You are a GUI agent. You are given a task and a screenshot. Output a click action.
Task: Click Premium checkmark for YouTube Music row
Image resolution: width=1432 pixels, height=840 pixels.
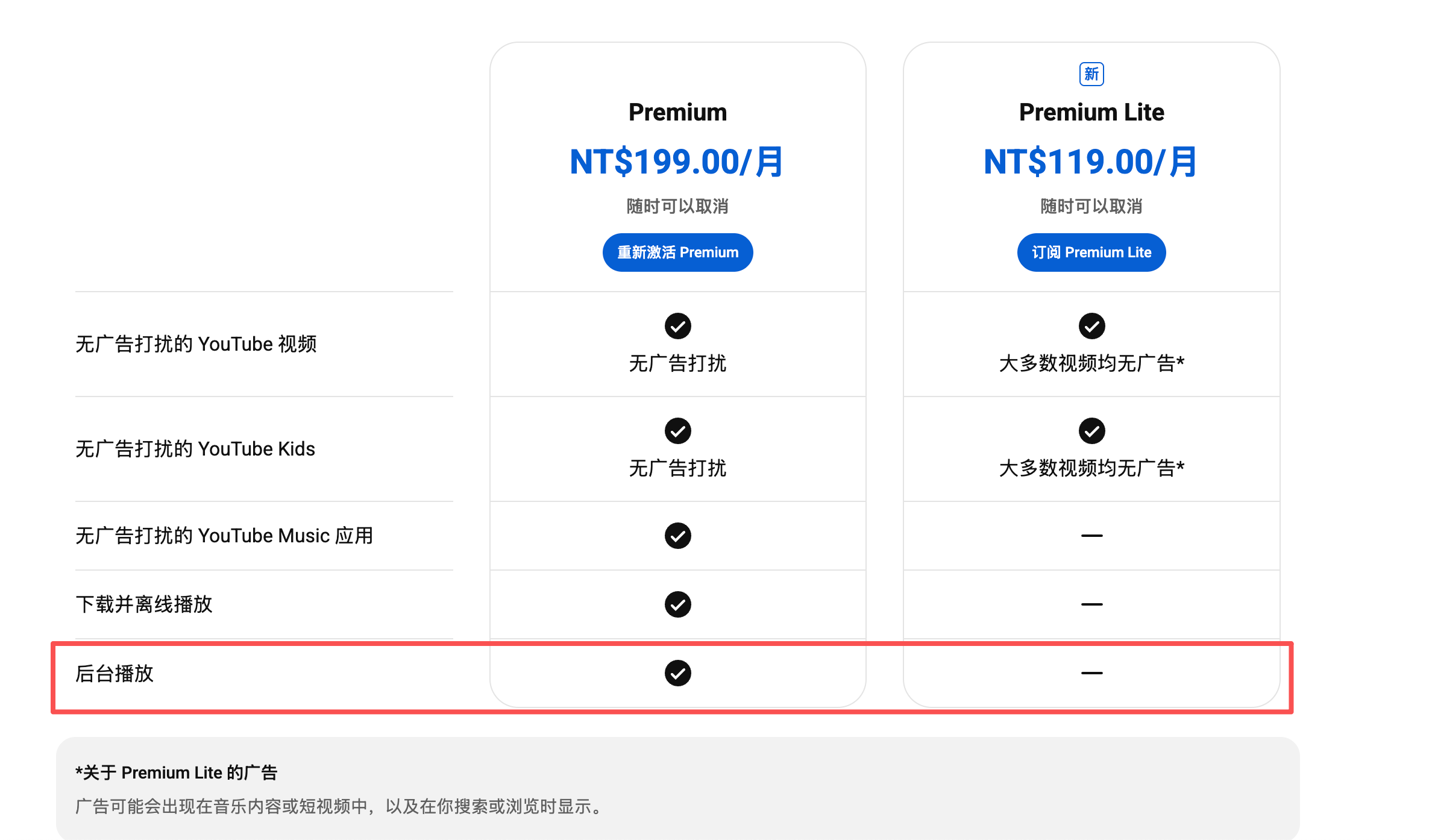click(677, 536)
